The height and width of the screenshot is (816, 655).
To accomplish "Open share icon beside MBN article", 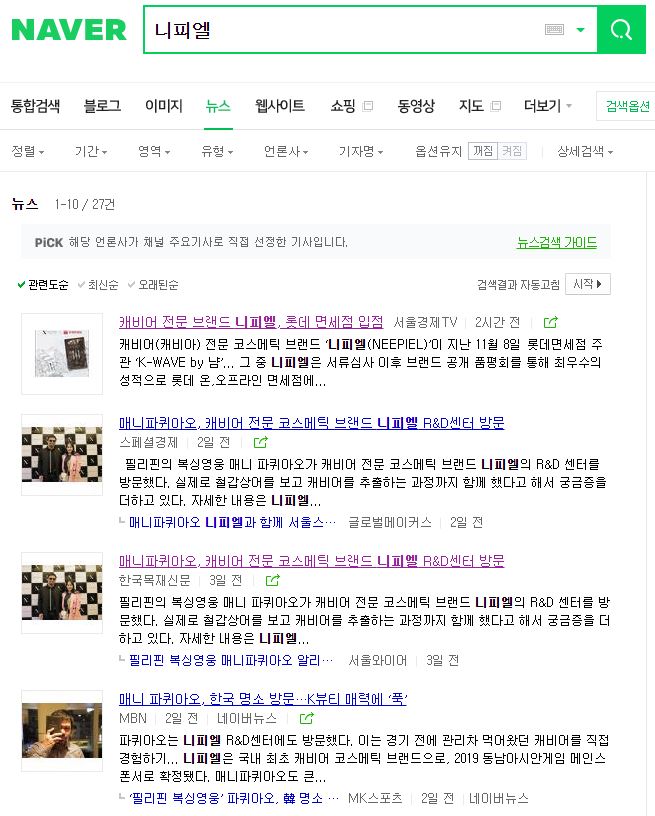I will [307, 718].
